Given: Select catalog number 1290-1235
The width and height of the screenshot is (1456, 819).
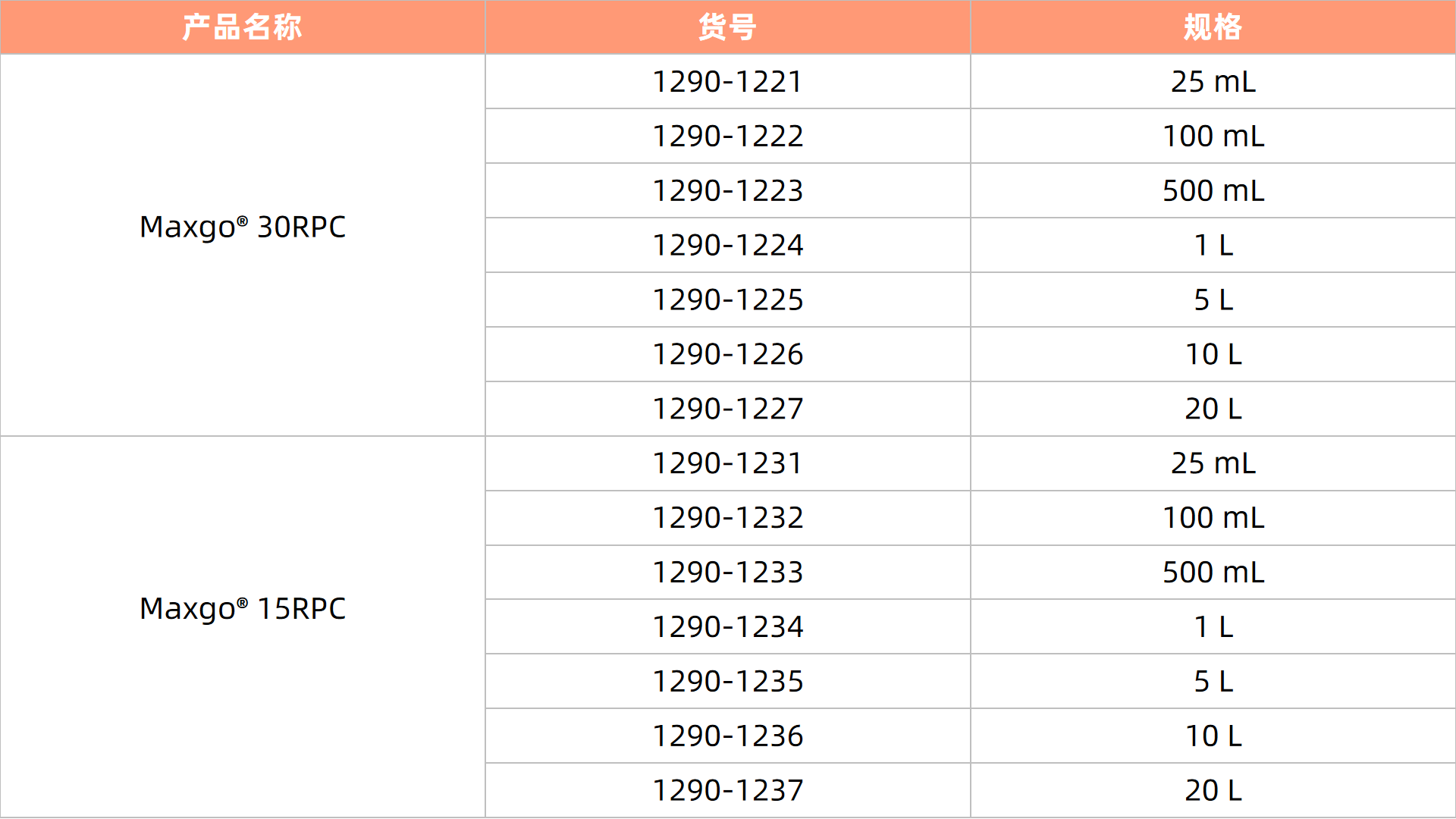Looking at the screenshot, I should pyautogui.click(x=727, y=682).
